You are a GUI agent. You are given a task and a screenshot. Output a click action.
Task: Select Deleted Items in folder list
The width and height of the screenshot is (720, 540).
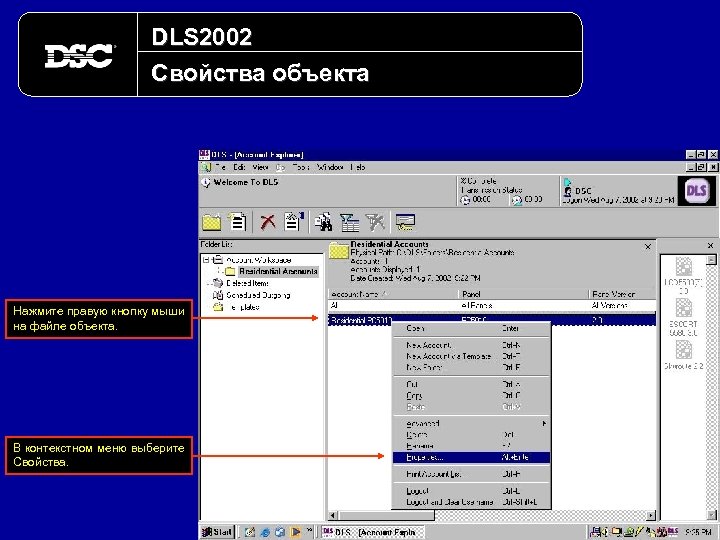coord(247,283)
